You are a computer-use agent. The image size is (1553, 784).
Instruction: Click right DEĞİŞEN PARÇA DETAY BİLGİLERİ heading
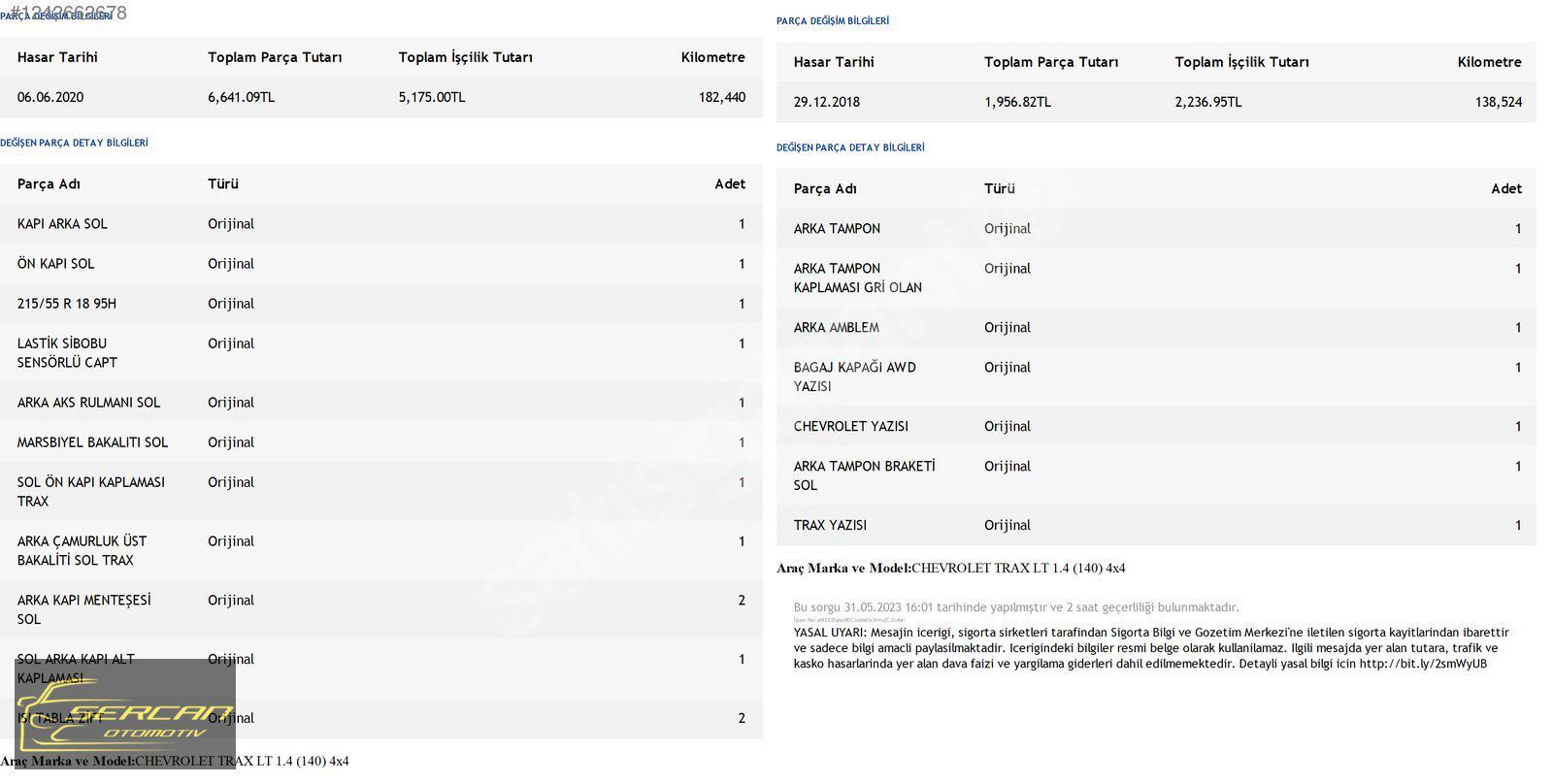pyautogui.click(x=850, y=147)
